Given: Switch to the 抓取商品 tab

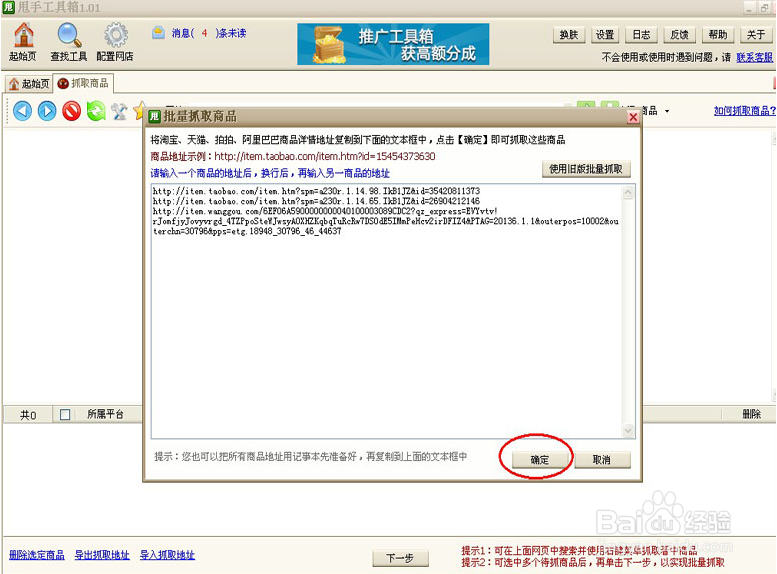Looking at the screenshot, I should 83,83.
